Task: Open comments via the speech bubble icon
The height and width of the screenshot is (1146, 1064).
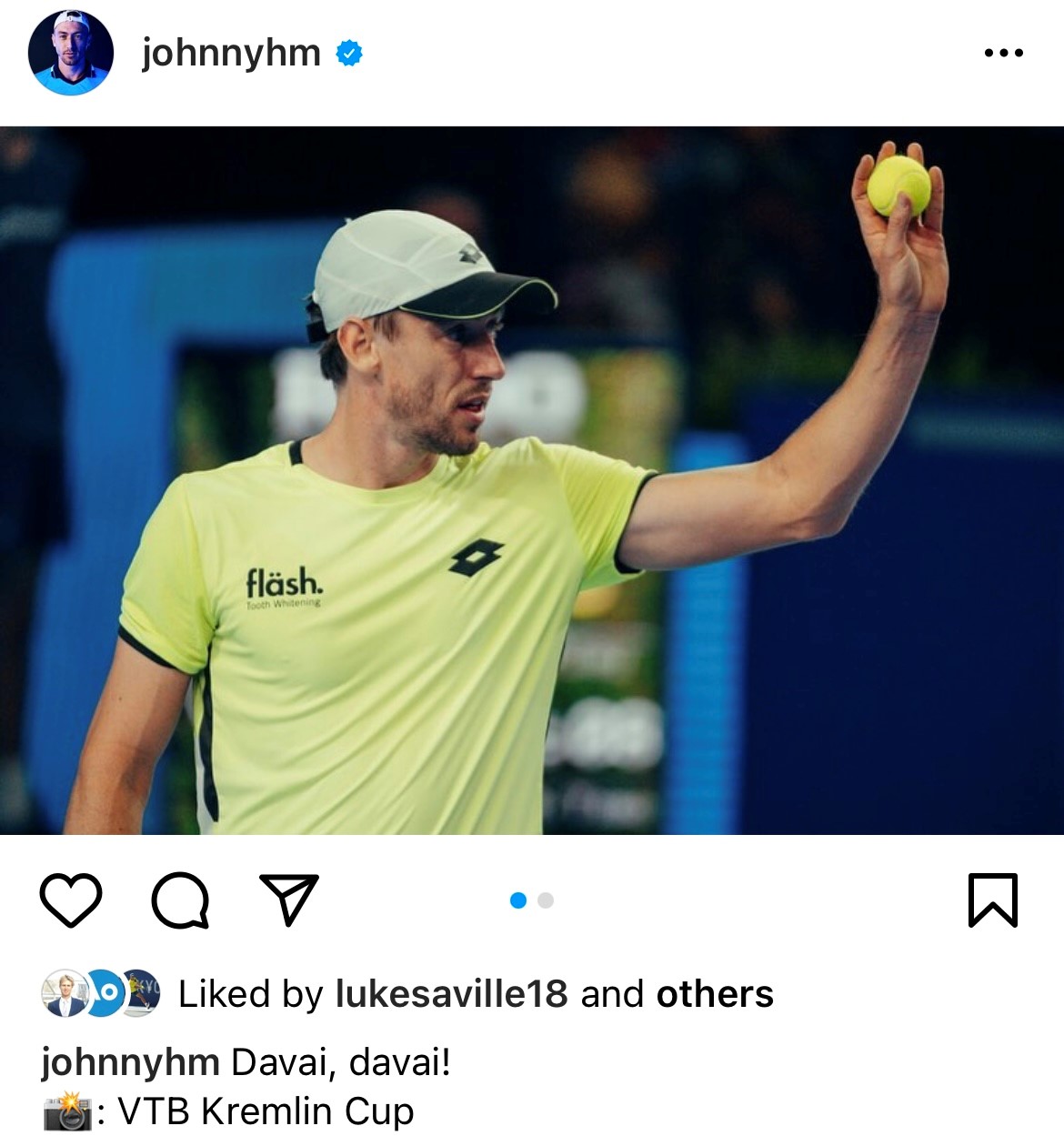Action: tap(180, 900)
